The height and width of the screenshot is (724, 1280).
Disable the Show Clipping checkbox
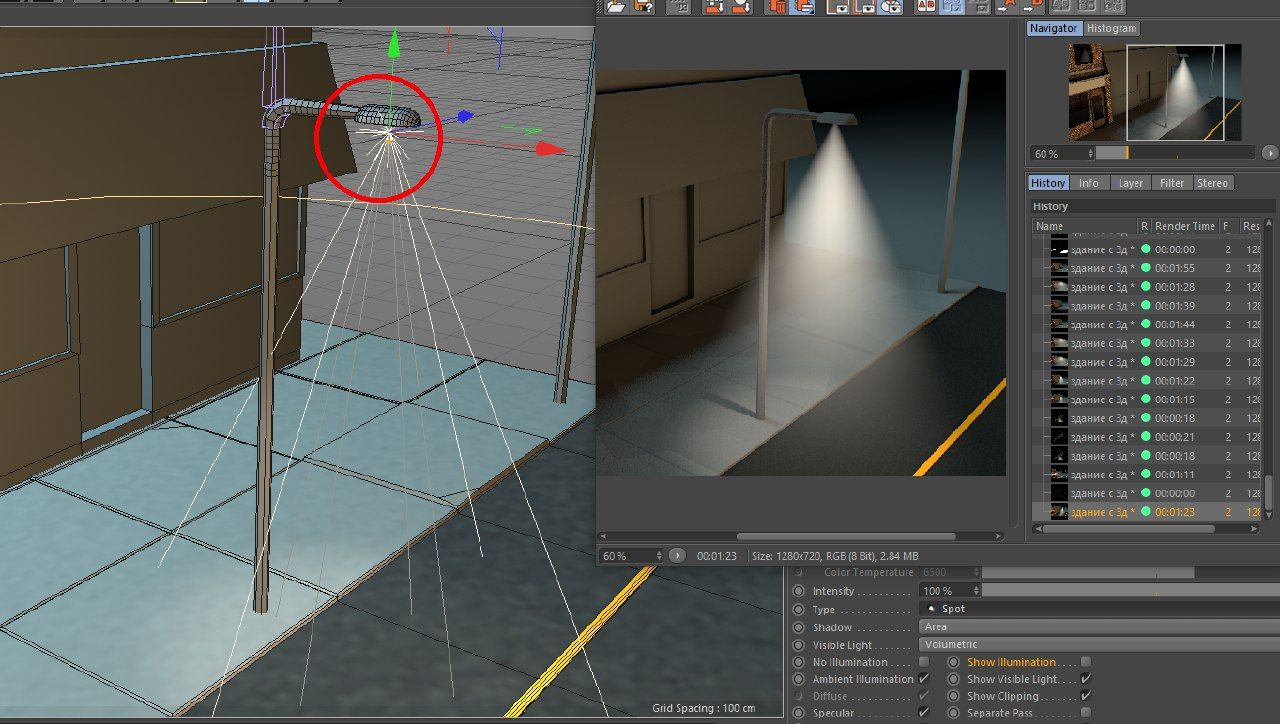[x=1086, y=696]
